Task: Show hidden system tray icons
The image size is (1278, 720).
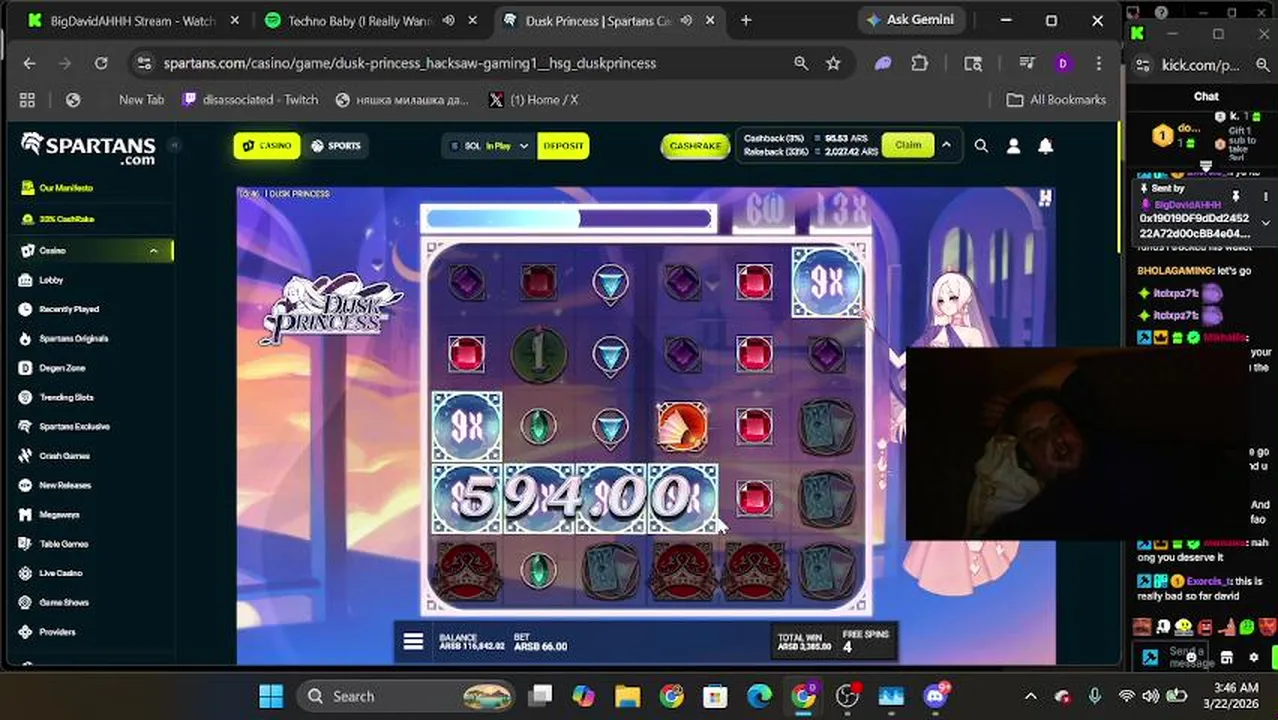Action: click(x=1031, y=696)
